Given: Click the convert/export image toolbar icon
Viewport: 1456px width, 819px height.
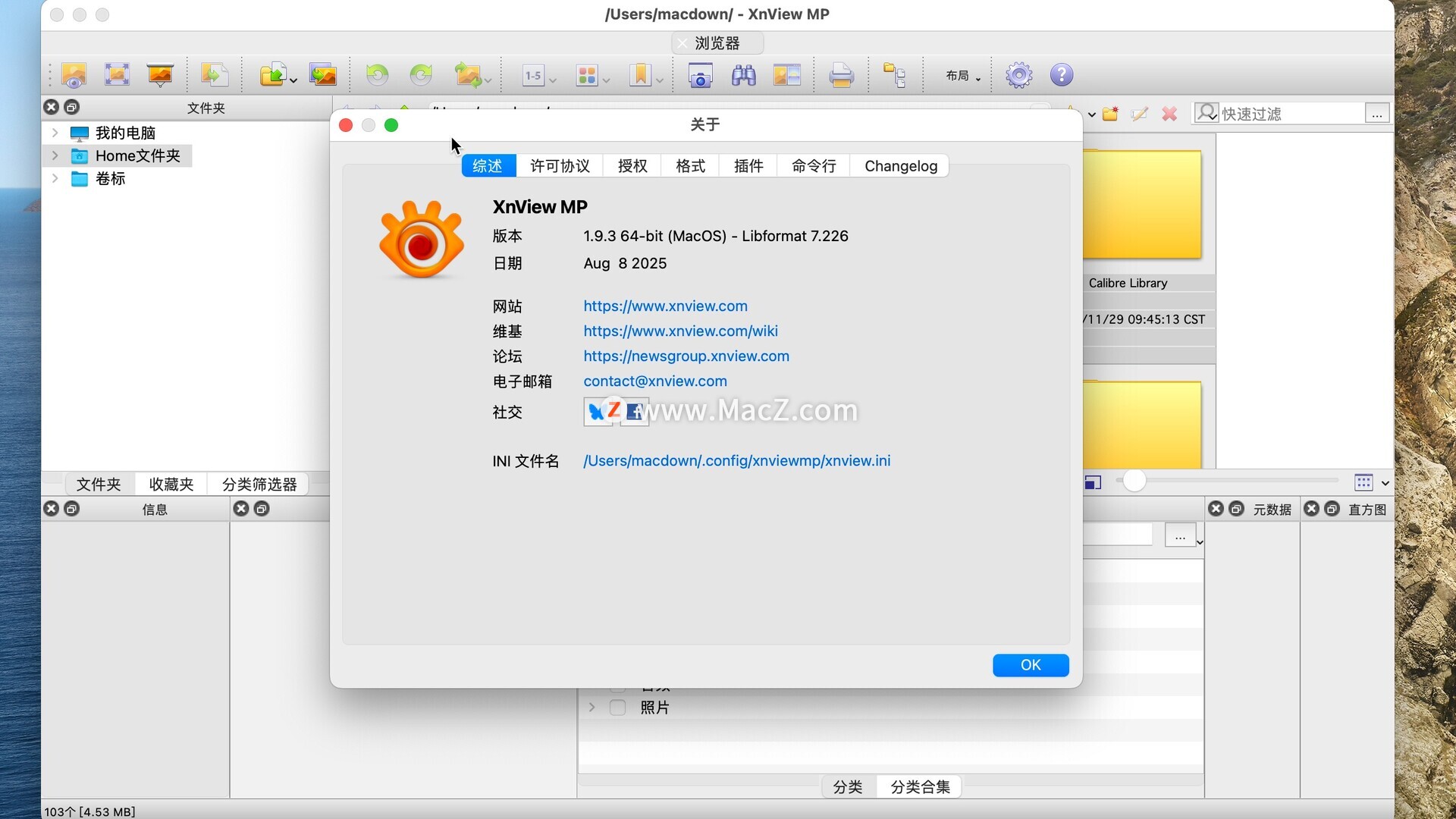Looking at the screenshot, I should [x=215, y=75].
